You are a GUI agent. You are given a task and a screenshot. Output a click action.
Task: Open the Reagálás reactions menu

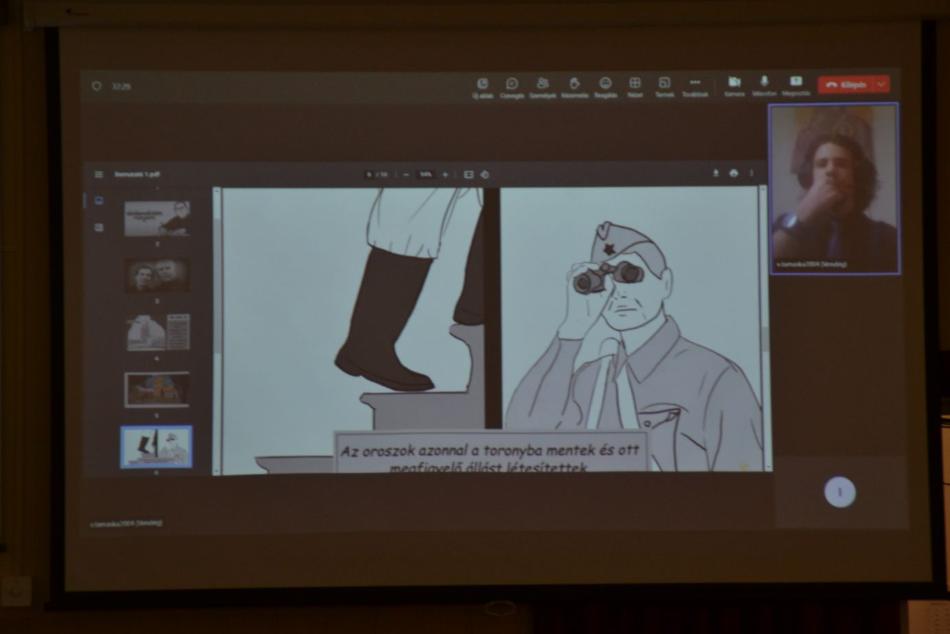tap(605, 87)
